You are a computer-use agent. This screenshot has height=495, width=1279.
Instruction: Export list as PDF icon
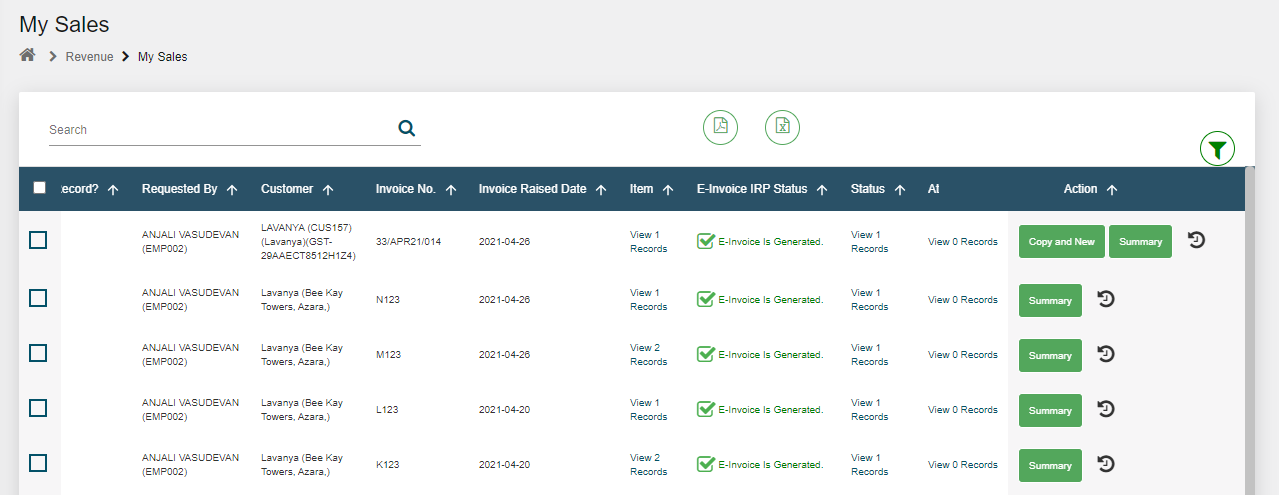(720, 127)
